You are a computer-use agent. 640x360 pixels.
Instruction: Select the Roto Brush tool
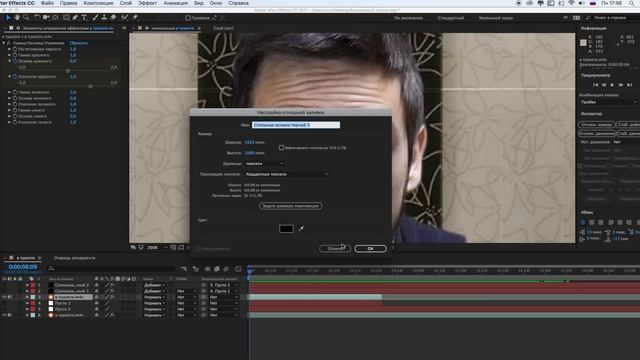click(x=124, y=18)
